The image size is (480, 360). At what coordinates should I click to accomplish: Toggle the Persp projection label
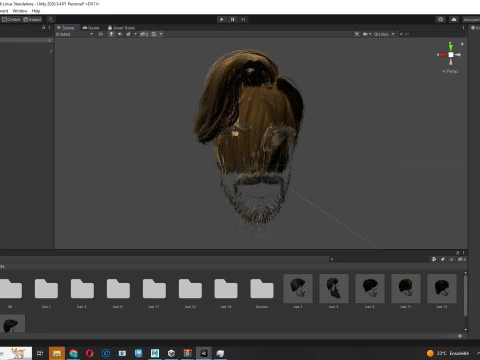[450, 71]
